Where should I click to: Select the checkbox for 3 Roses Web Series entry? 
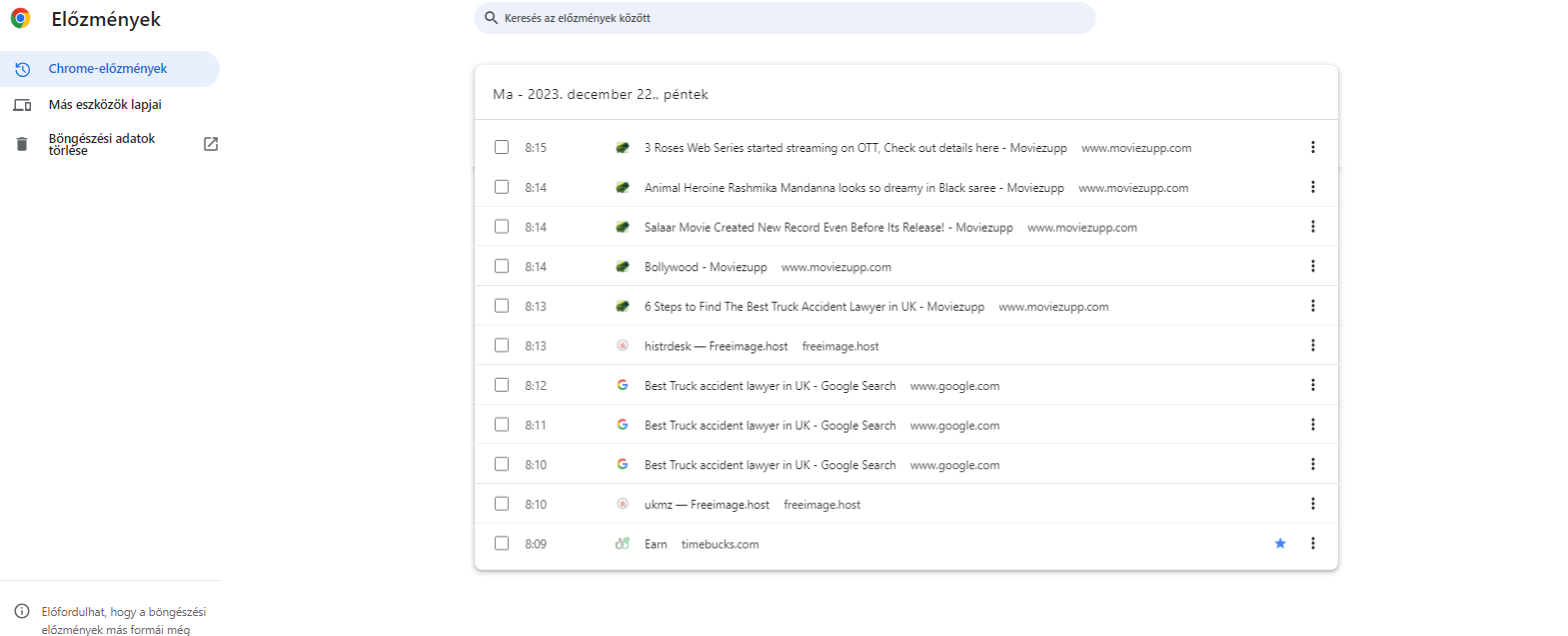click(x=502, y=147)
